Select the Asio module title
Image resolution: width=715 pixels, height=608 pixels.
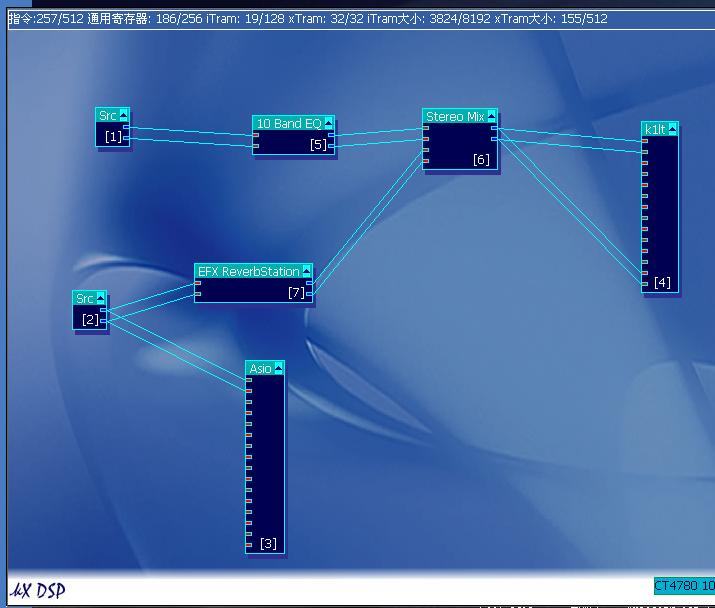pyautogui.click(x=260, y=368)
